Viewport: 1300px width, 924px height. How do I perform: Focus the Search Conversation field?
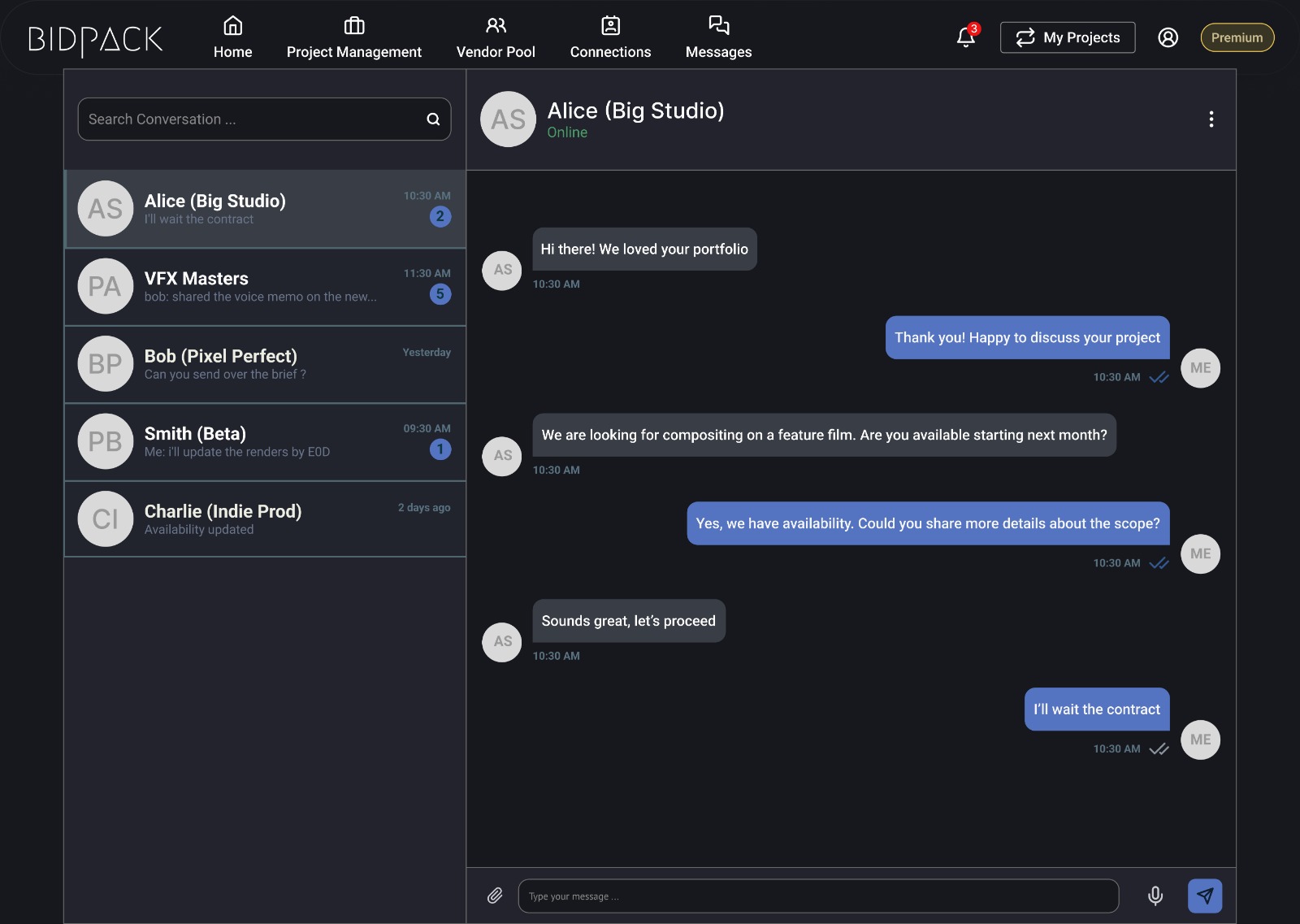point(252,119)
